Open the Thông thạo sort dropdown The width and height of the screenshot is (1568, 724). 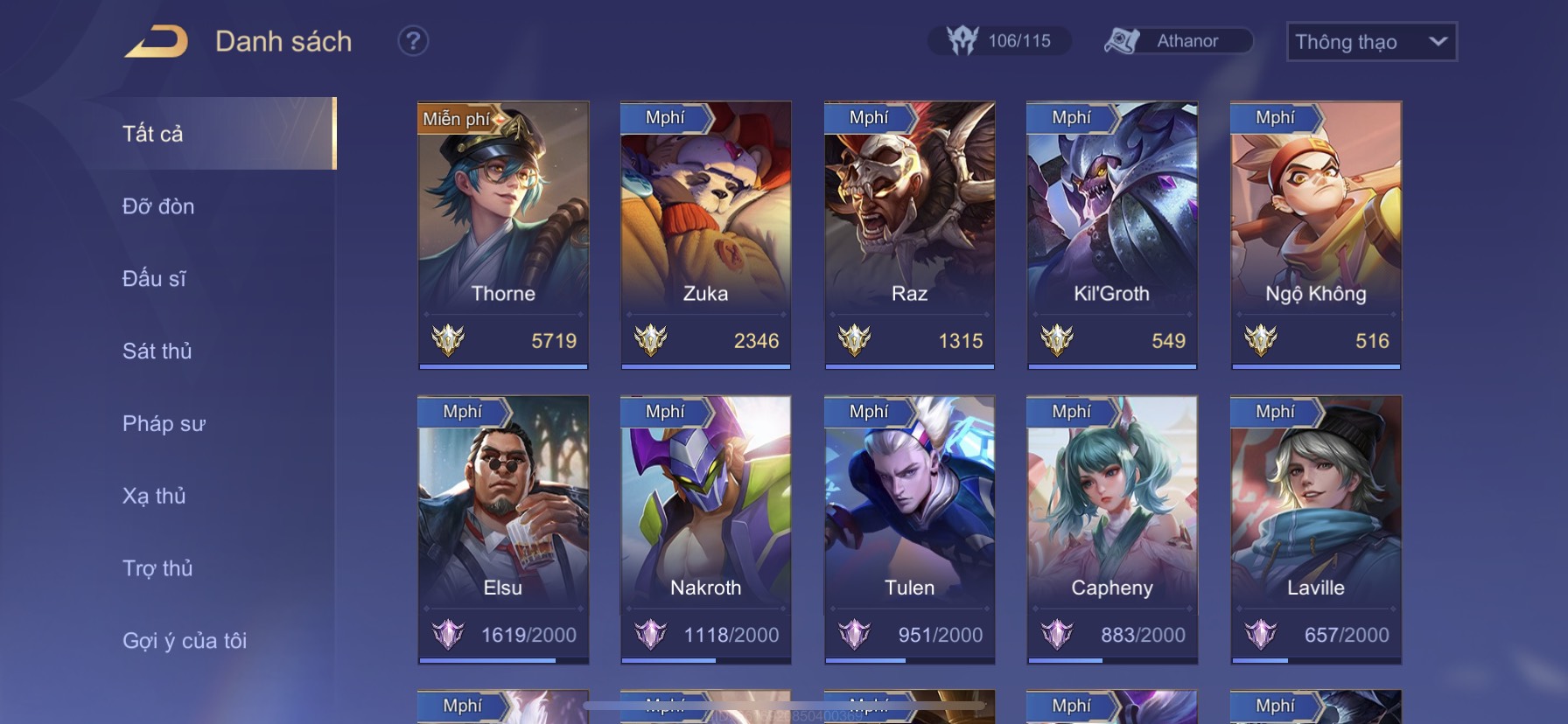pos(1371,42)
